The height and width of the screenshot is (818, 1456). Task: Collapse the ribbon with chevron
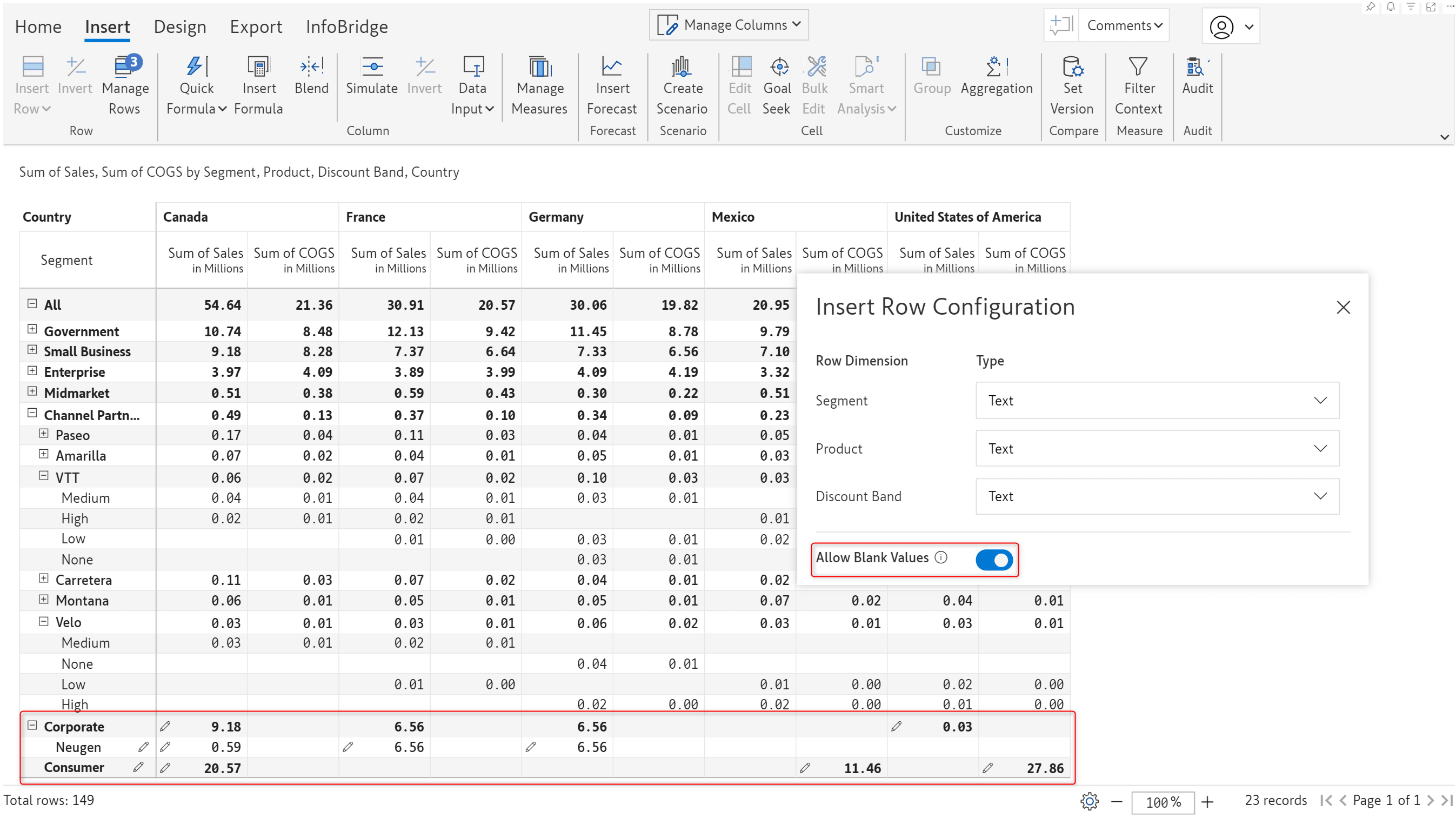click(1444, 137)
